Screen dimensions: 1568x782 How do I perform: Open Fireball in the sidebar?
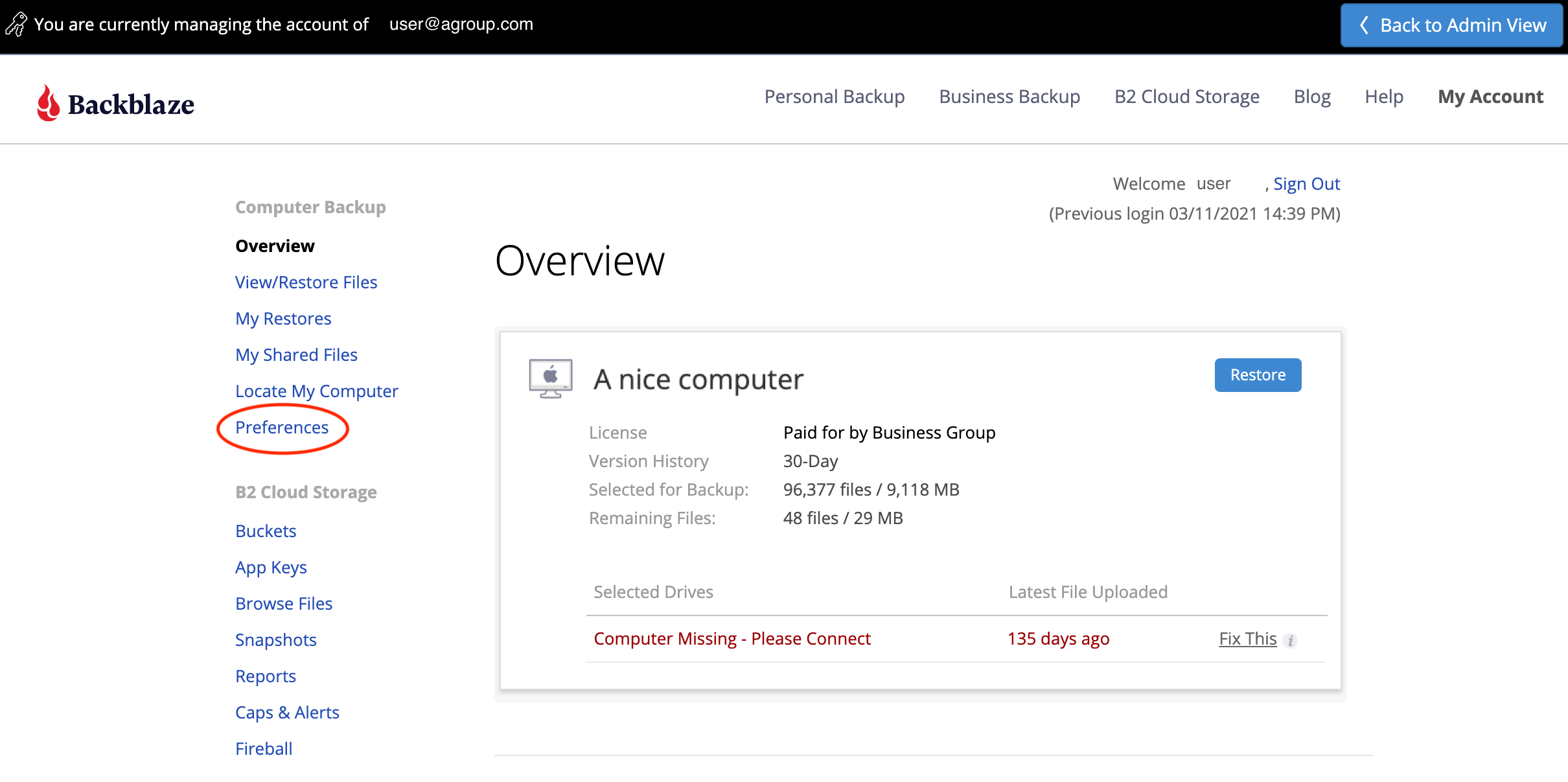264,749
